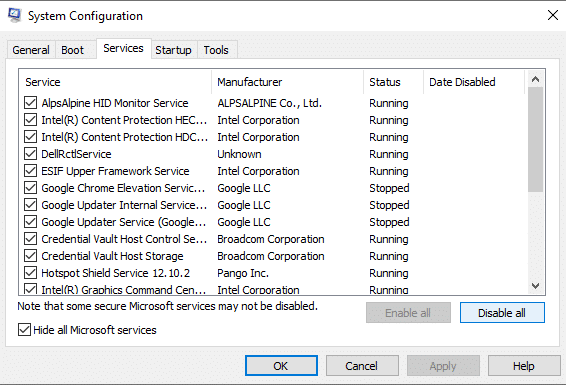Click the Unknown manufacturer cell
Viewport: 566px width, 385px height.
[x=239, y=154]
